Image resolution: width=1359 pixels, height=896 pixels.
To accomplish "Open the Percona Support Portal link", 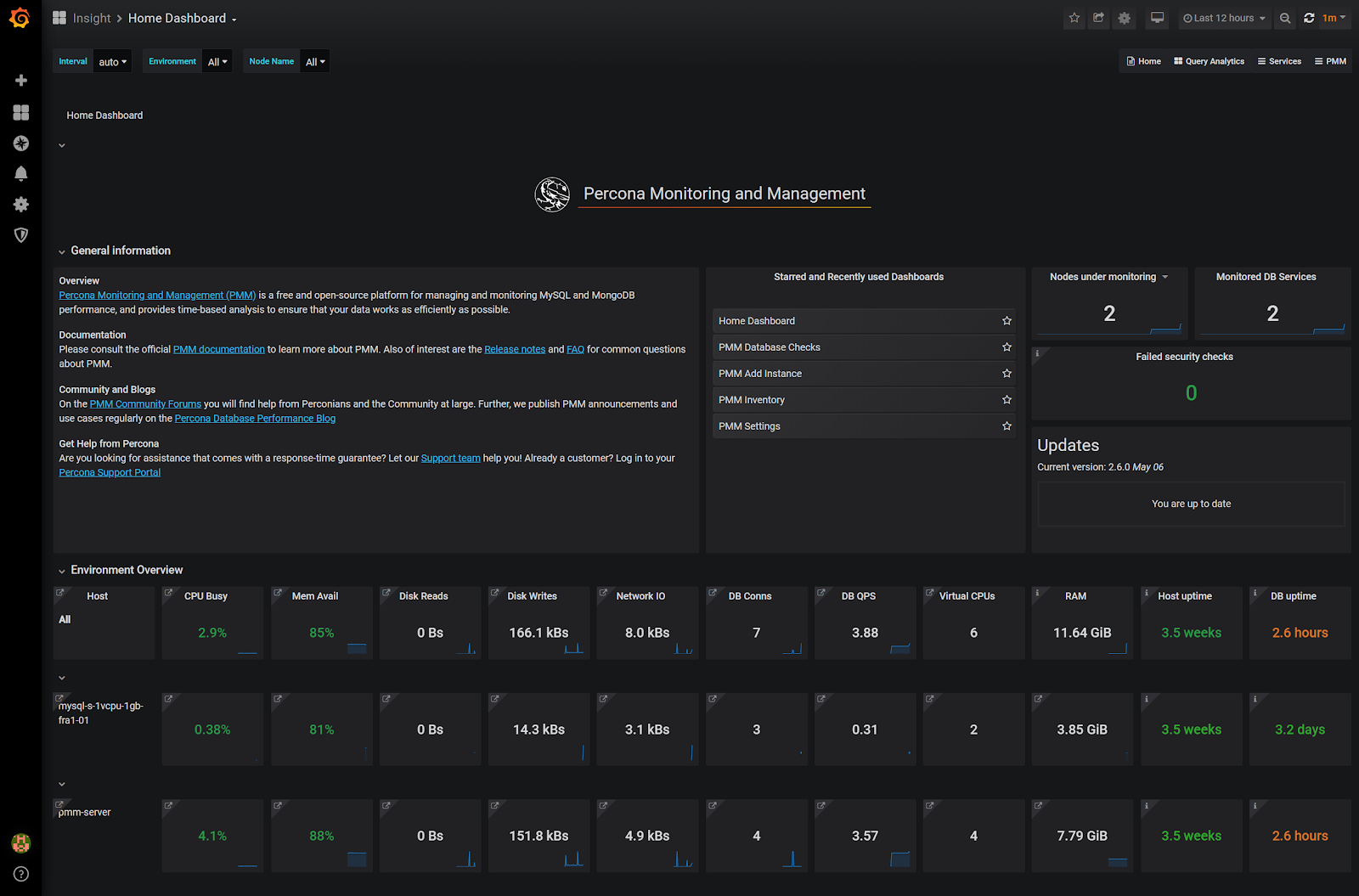I will [x=109, y=471].
